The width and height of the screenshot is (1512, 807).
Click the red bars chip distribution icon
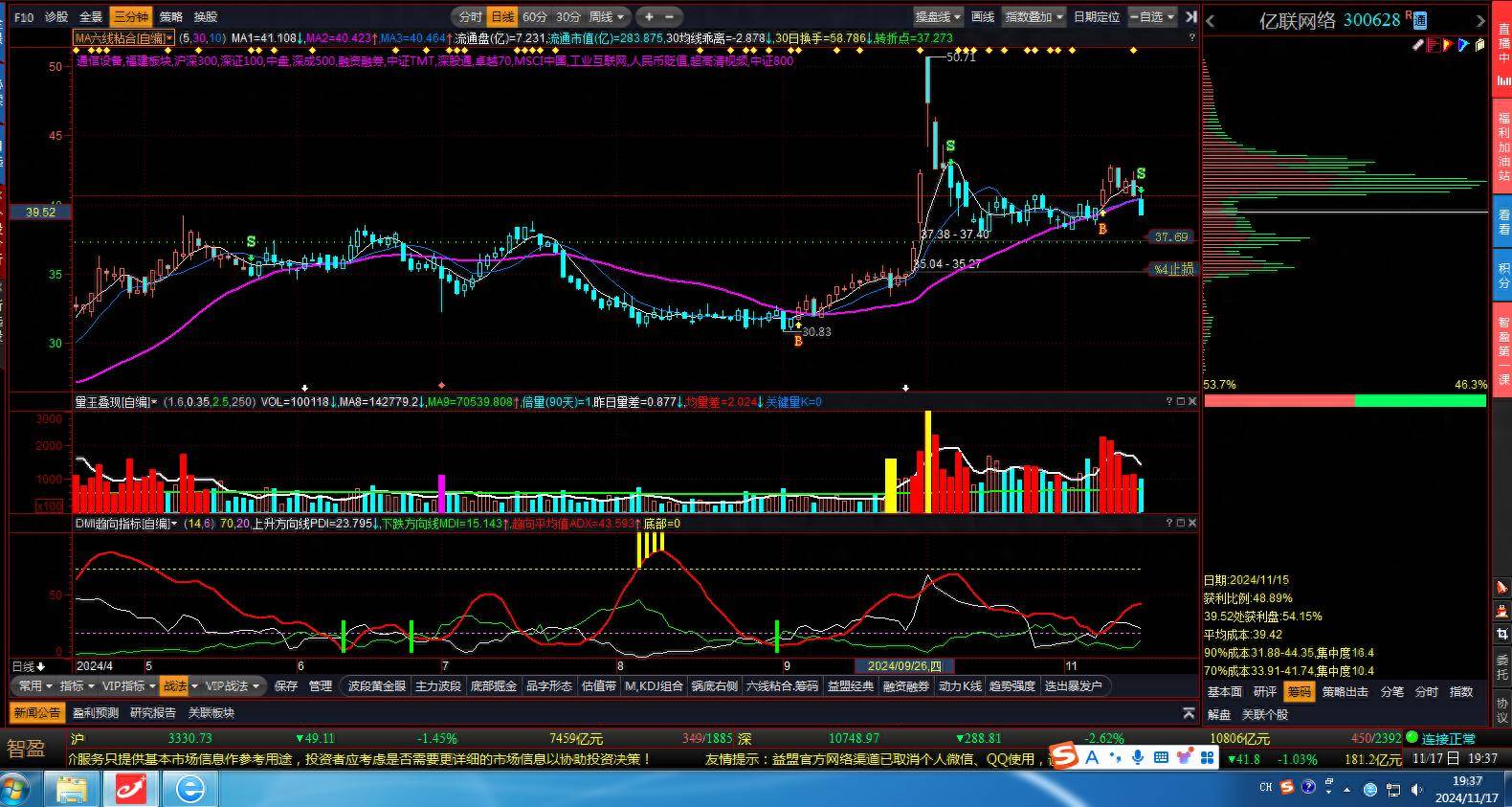point(1434,45)
